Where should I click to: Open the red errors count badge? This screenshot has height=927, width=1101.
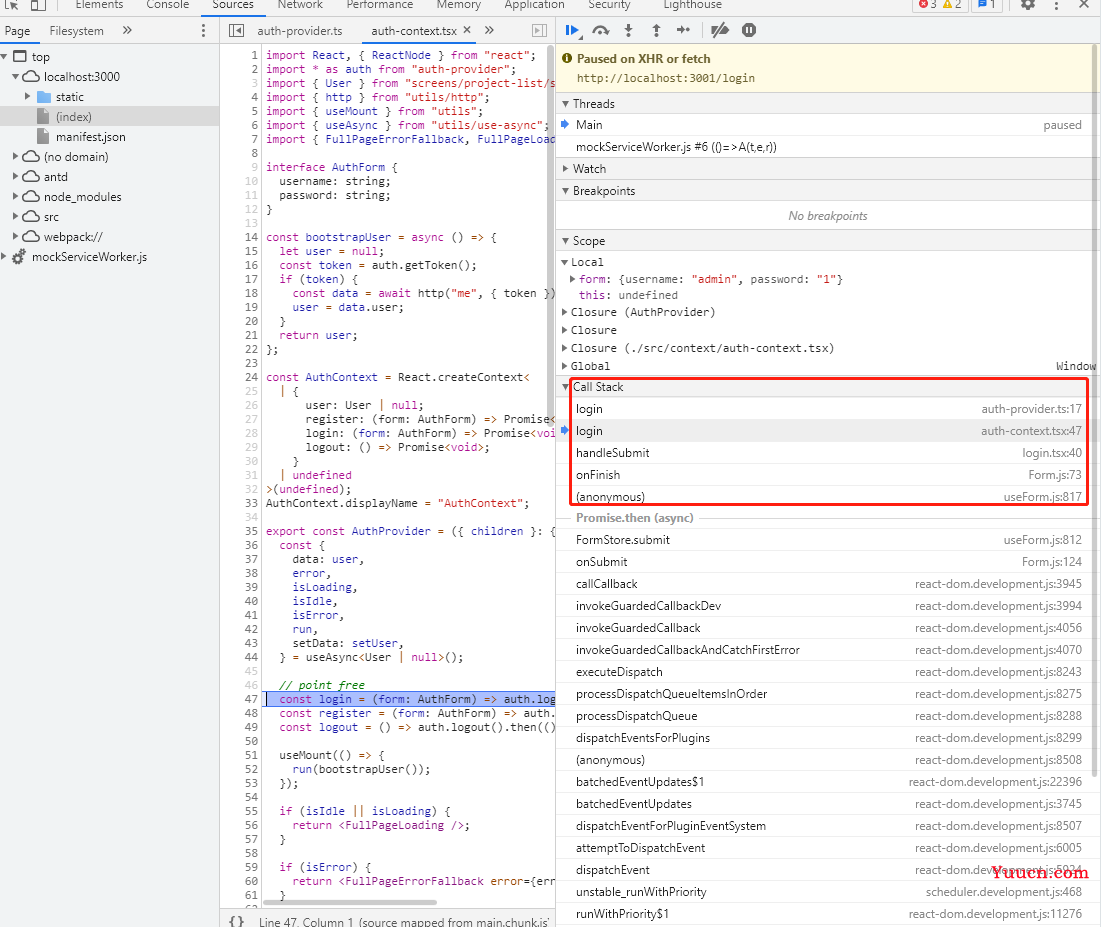pos(928,5)
